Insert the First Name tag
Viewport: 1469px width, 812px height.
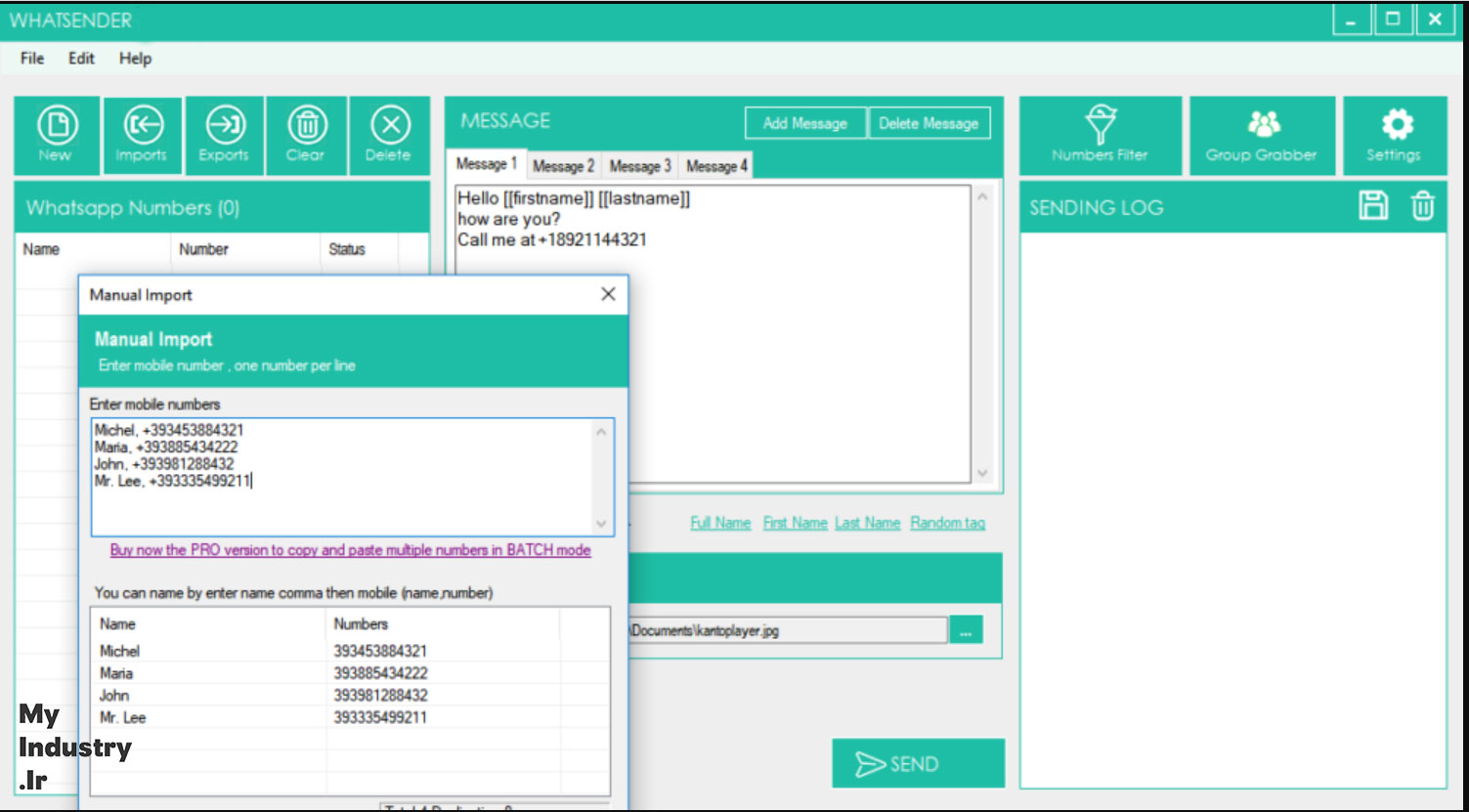795,523
